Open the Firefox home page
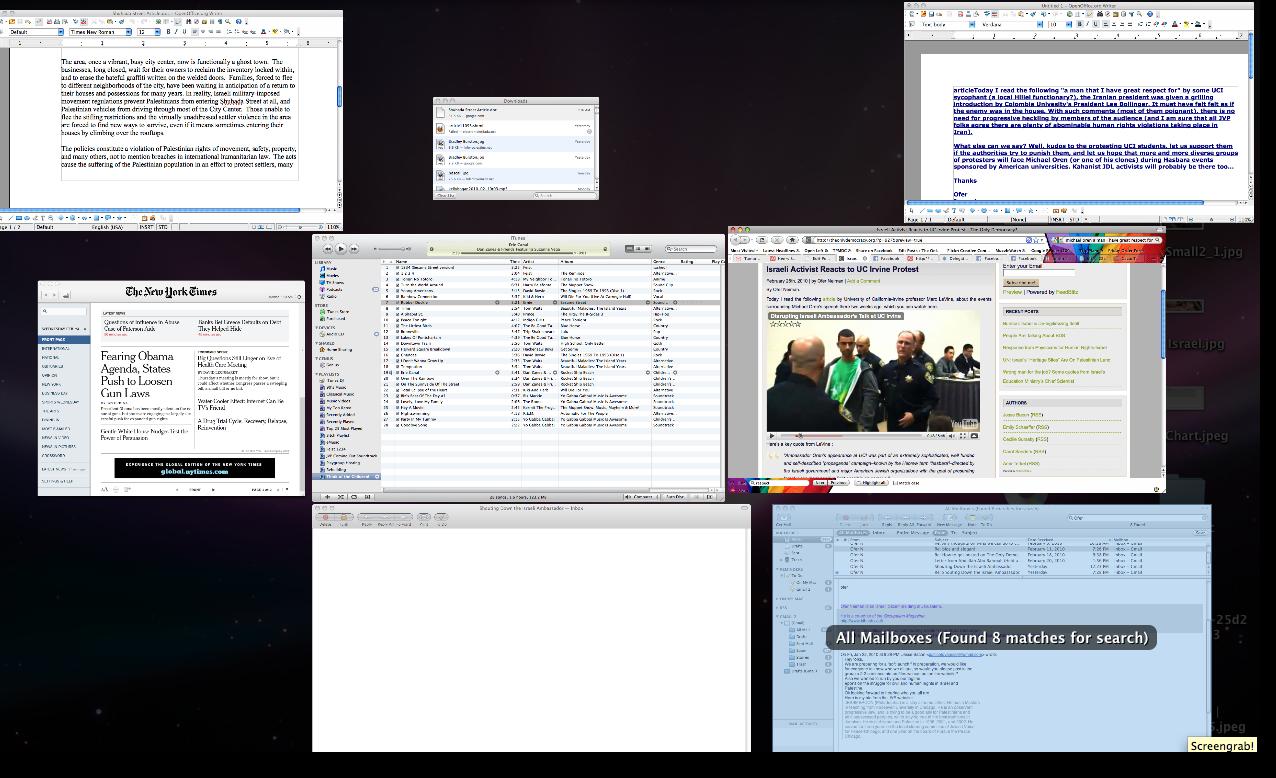This screenshot has height=778, width=1276. 790,240
